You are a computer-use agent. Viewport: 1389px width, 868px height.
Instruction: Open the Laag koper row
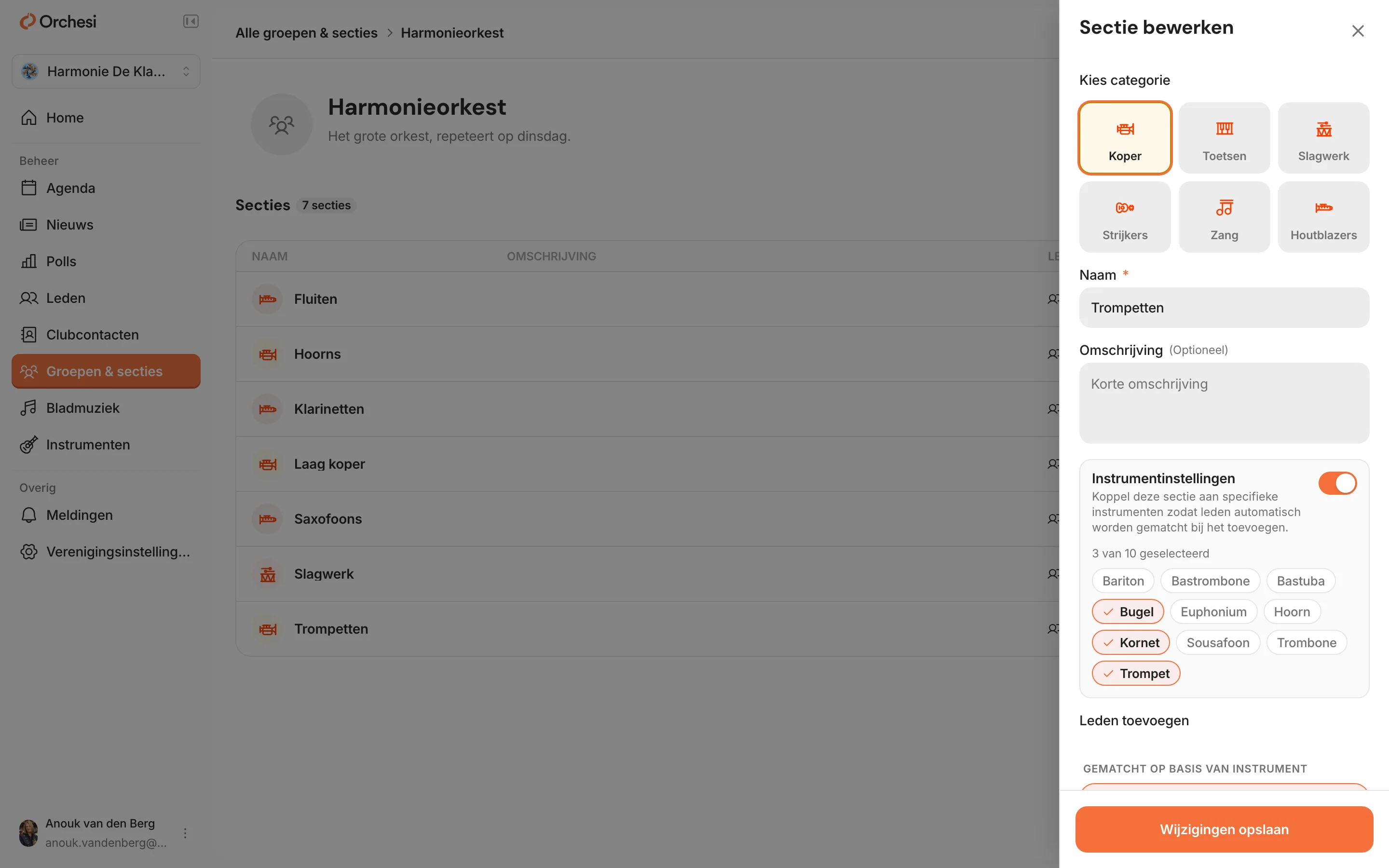pos(647,464)
